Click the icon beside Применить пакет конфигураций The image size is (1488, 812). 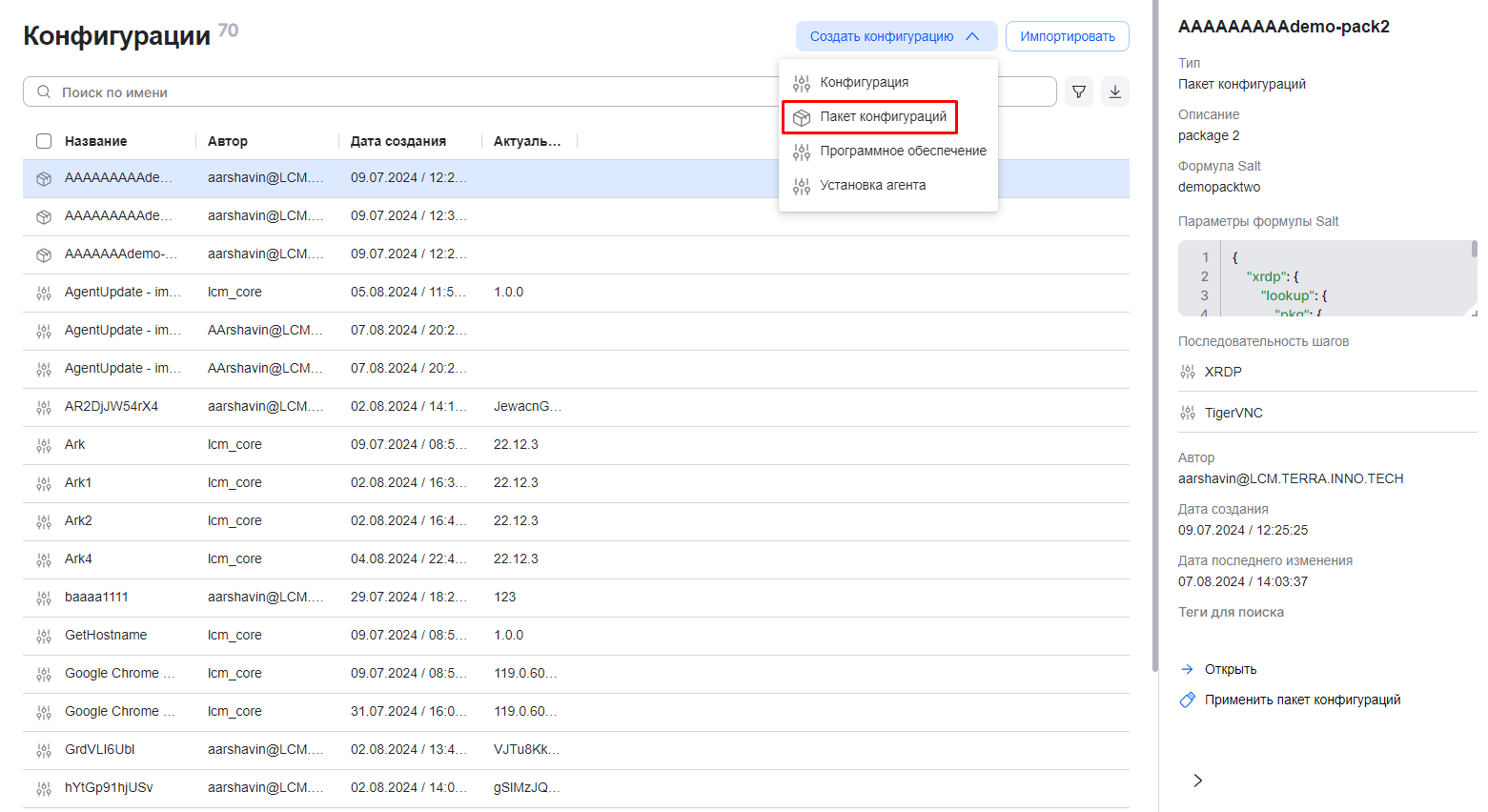pos(1188,700)
